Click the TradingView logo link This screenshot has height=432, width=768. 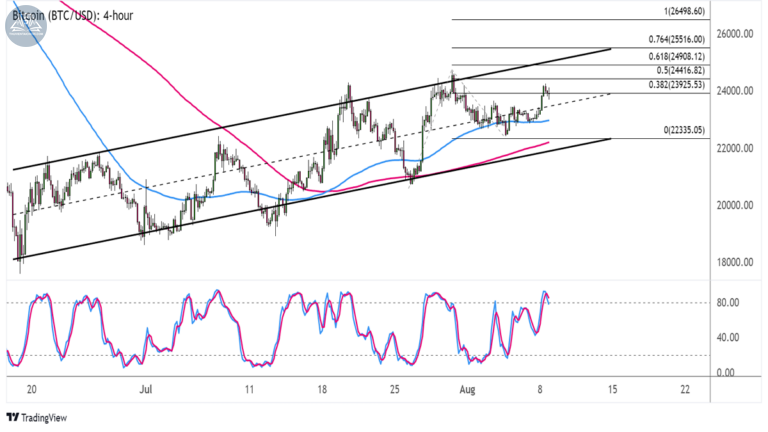pos(37,418)
